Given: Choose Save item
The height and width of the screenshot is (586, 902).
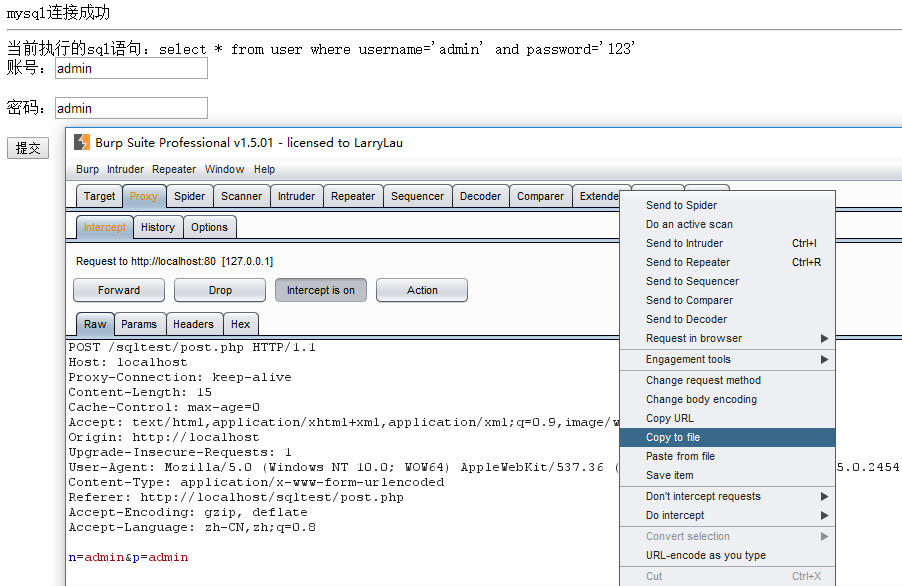Looking at the screenshot, I should 727,475.
